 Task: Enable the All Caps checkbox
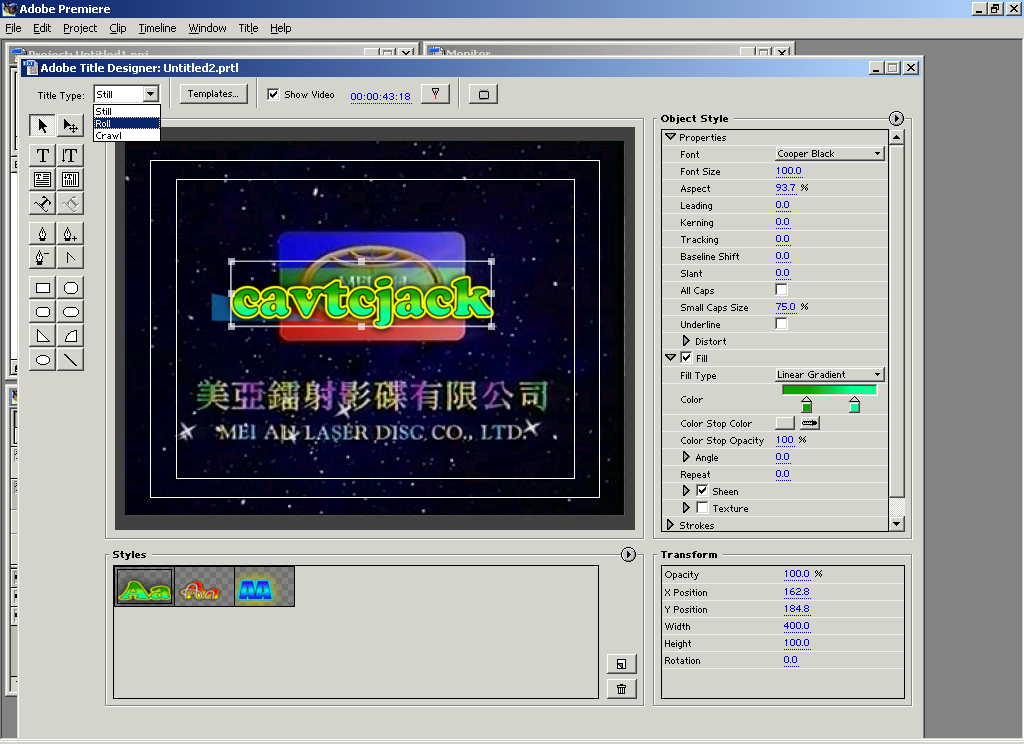(781, 289)
